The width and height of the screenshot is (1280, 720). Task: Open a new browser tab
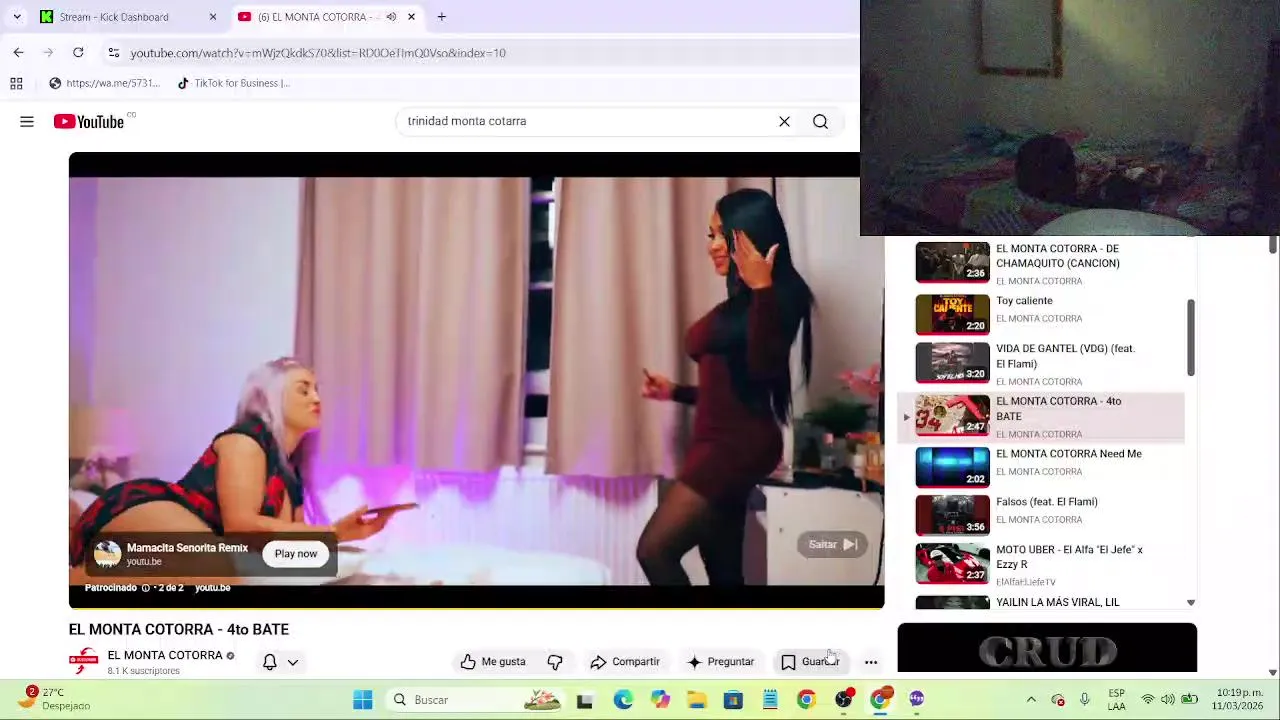click(441, 17)
